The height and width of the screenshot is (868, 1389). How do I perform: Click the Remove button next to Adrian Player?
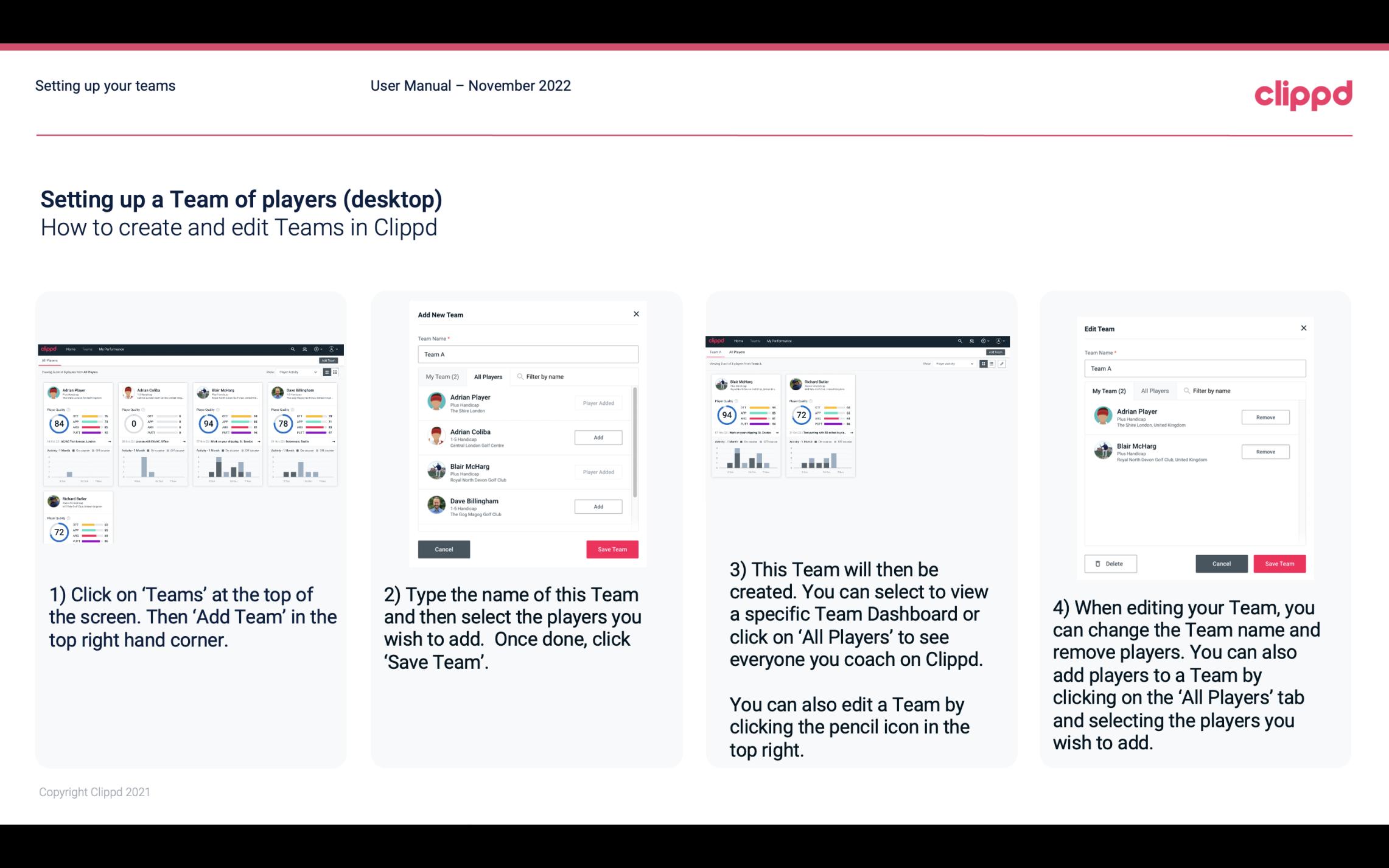[x=1265, y=417]
